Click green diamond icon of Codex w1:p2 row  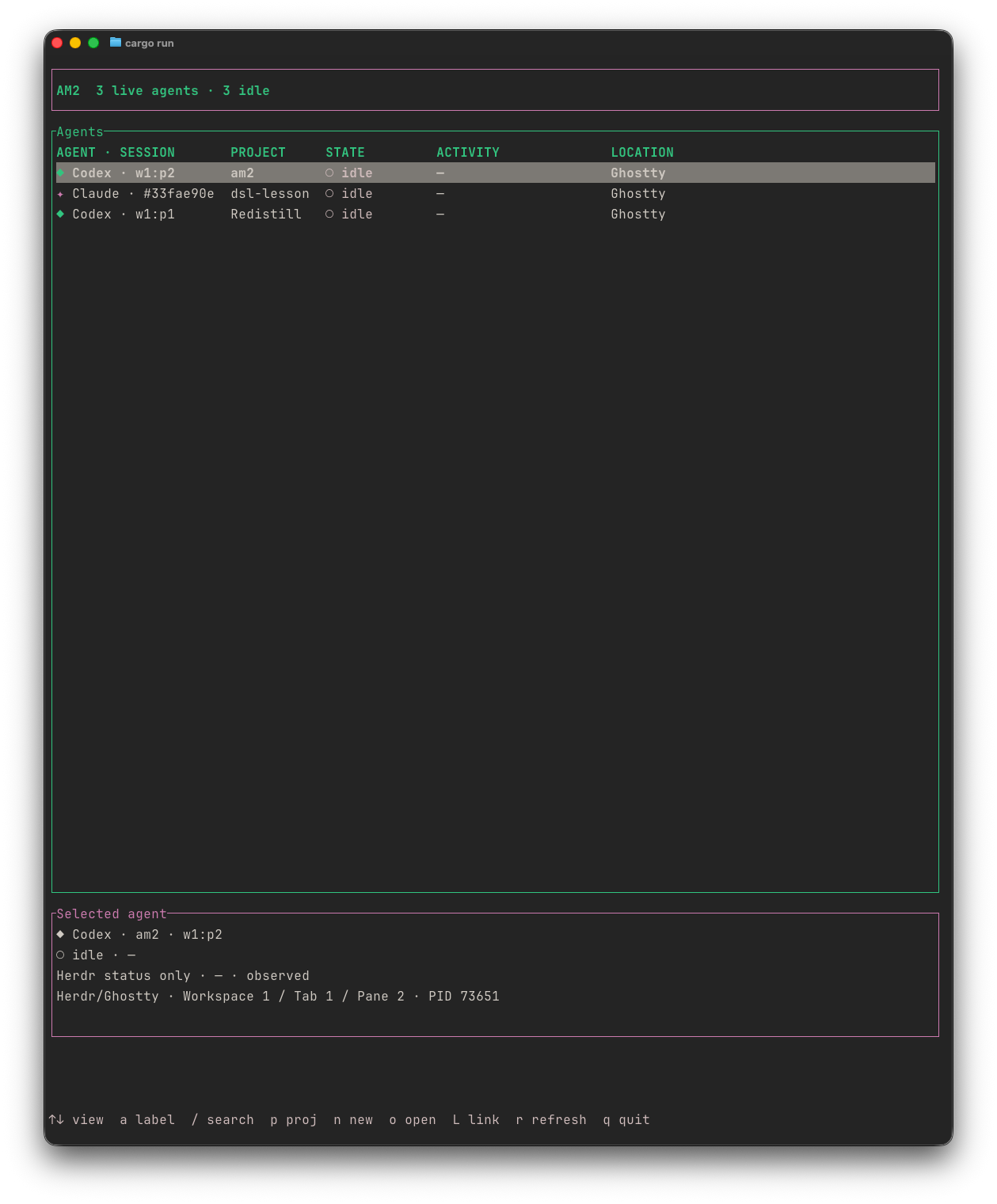click(60, 173)
